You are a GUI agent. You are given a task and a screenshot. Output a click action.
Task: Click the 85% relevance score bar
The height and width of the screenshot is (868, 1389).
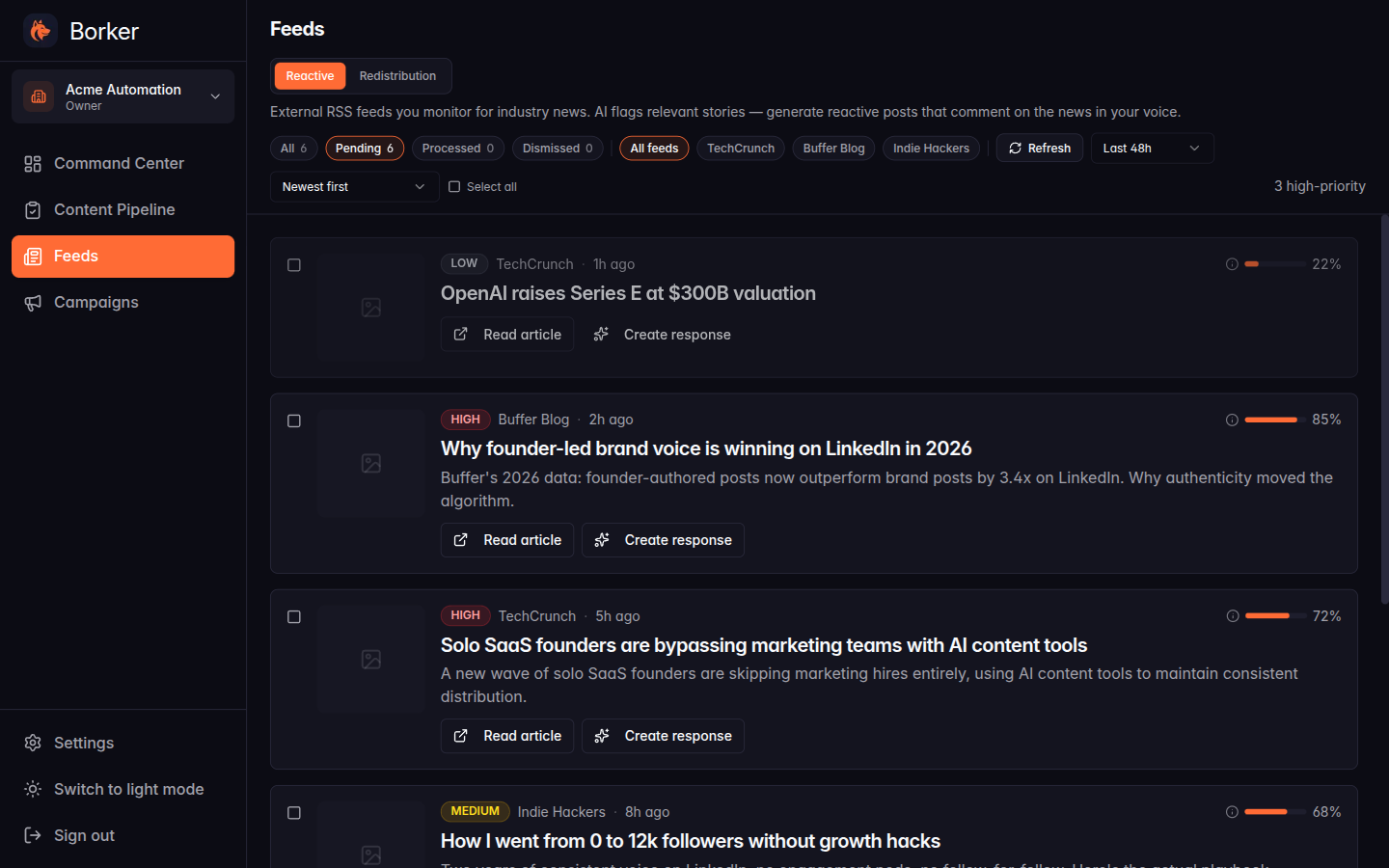(x=1275, y=420)
